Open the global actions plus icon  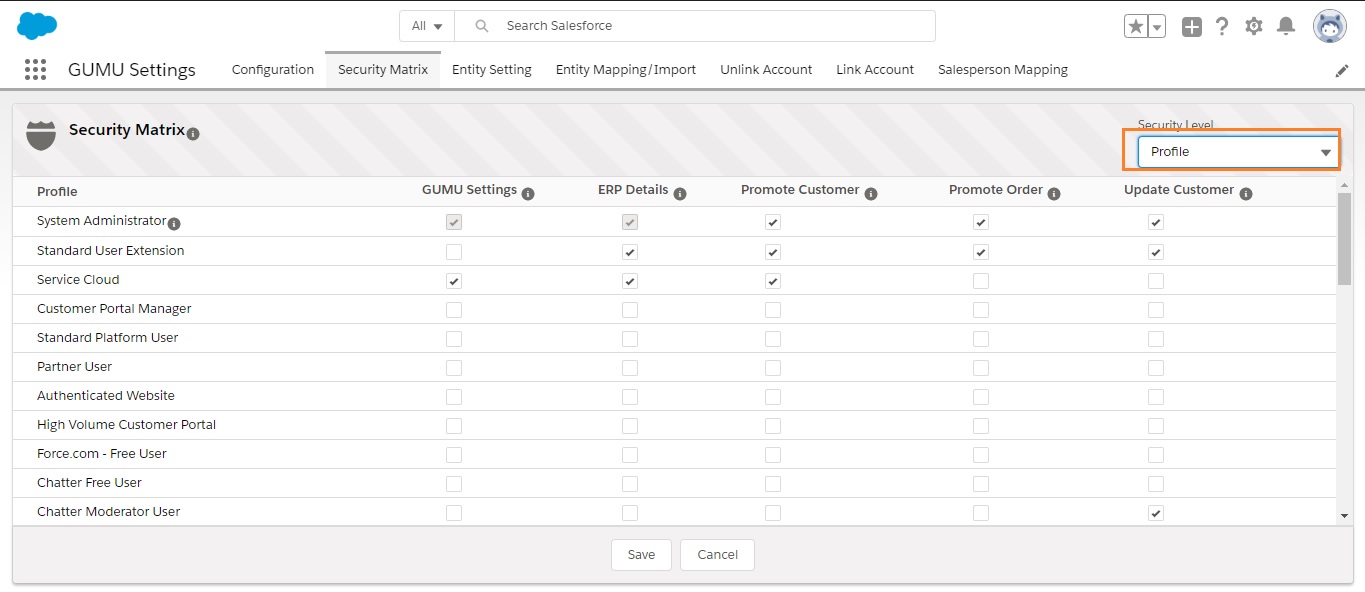(x=1191, y=27)
